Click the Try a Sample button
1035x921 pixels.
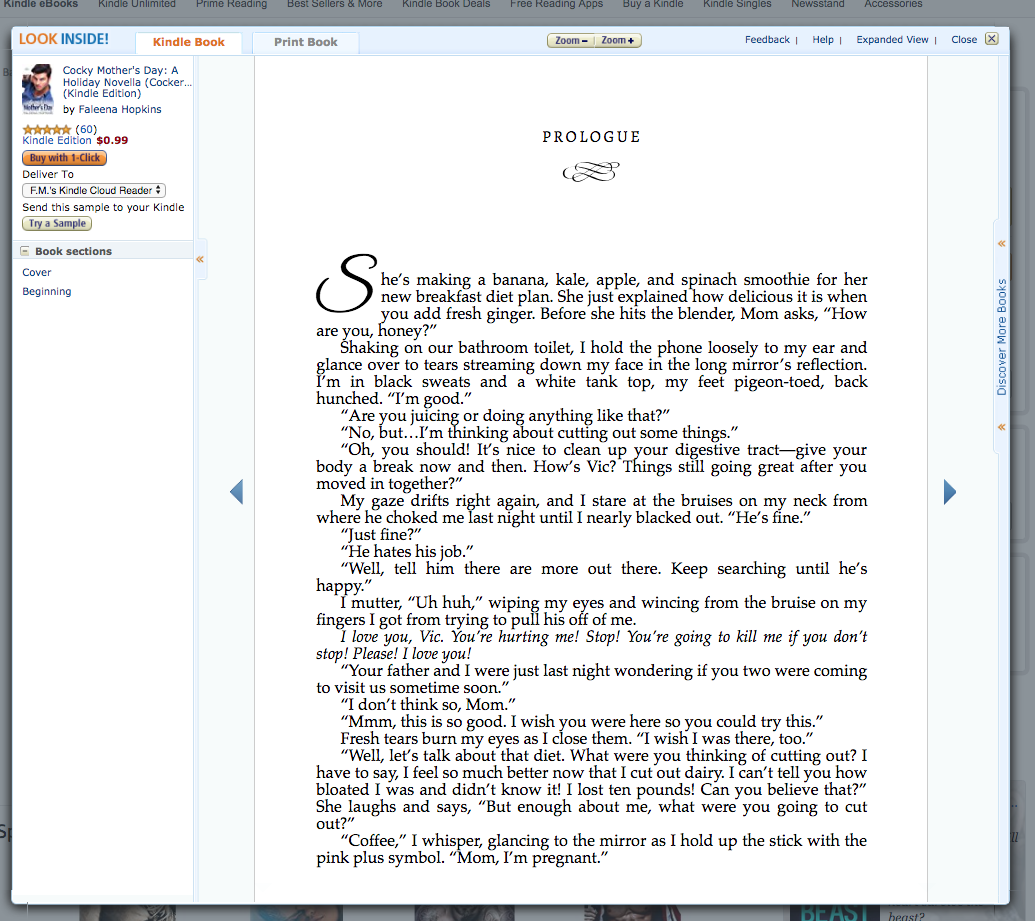[x=57, y=223]
